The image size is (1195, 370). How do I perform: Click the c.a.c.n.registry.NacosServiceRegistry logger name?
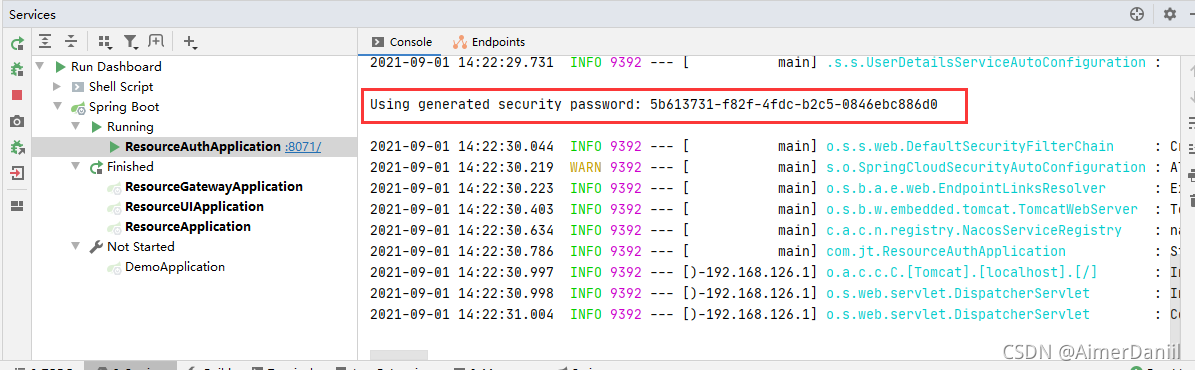coord(974,230)
